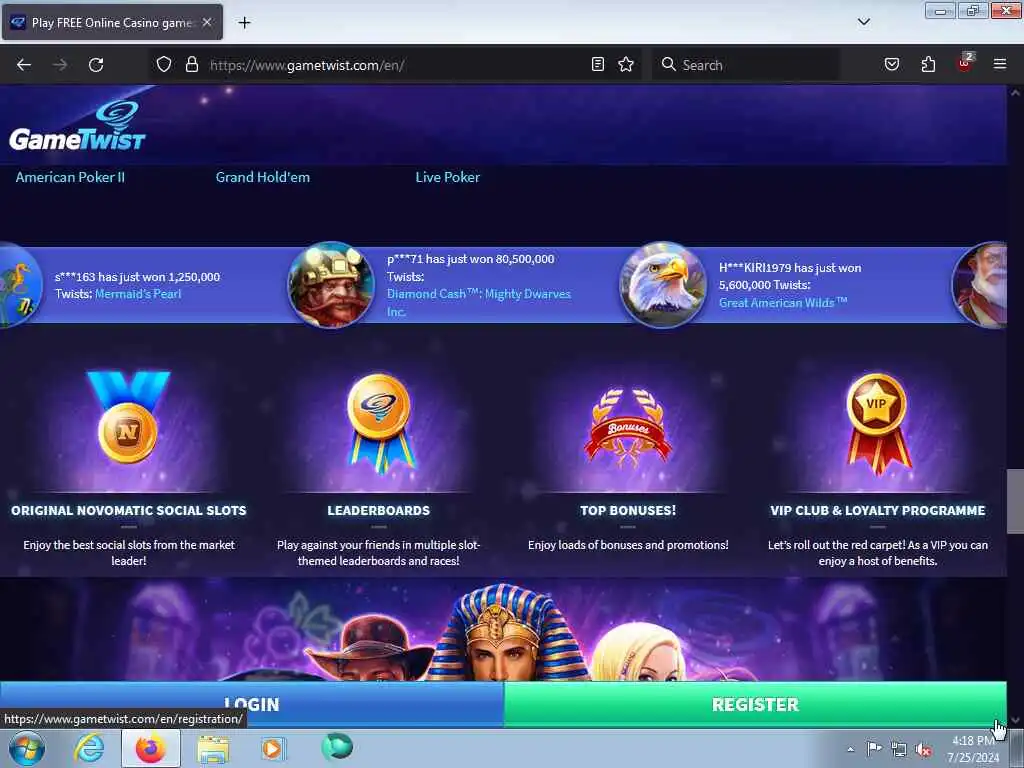The width and height of the screenshot is (1024, 768).
Task: Open Save to Pocket icon
Action: (x=892, y=64)
